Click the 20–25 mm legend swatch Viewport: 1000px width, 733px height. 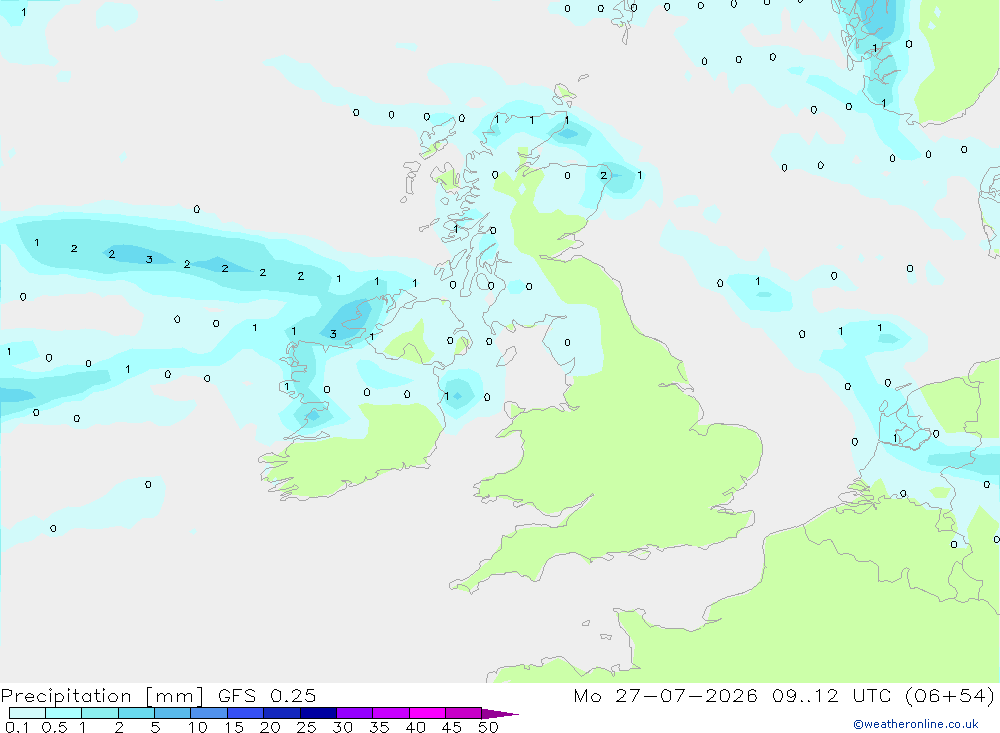tap(281, 713)
